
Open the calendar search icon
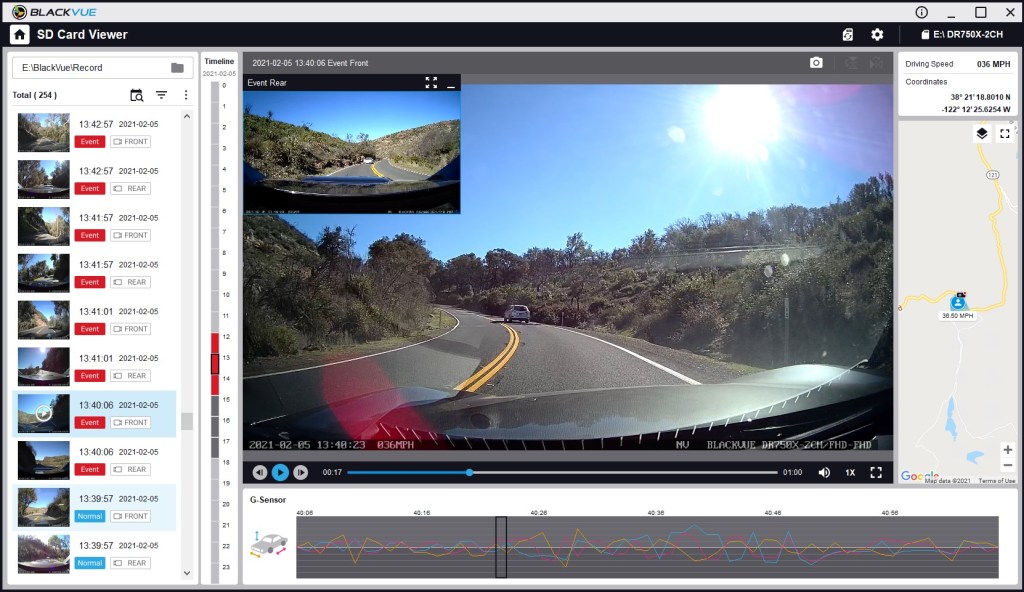[137, 95]
